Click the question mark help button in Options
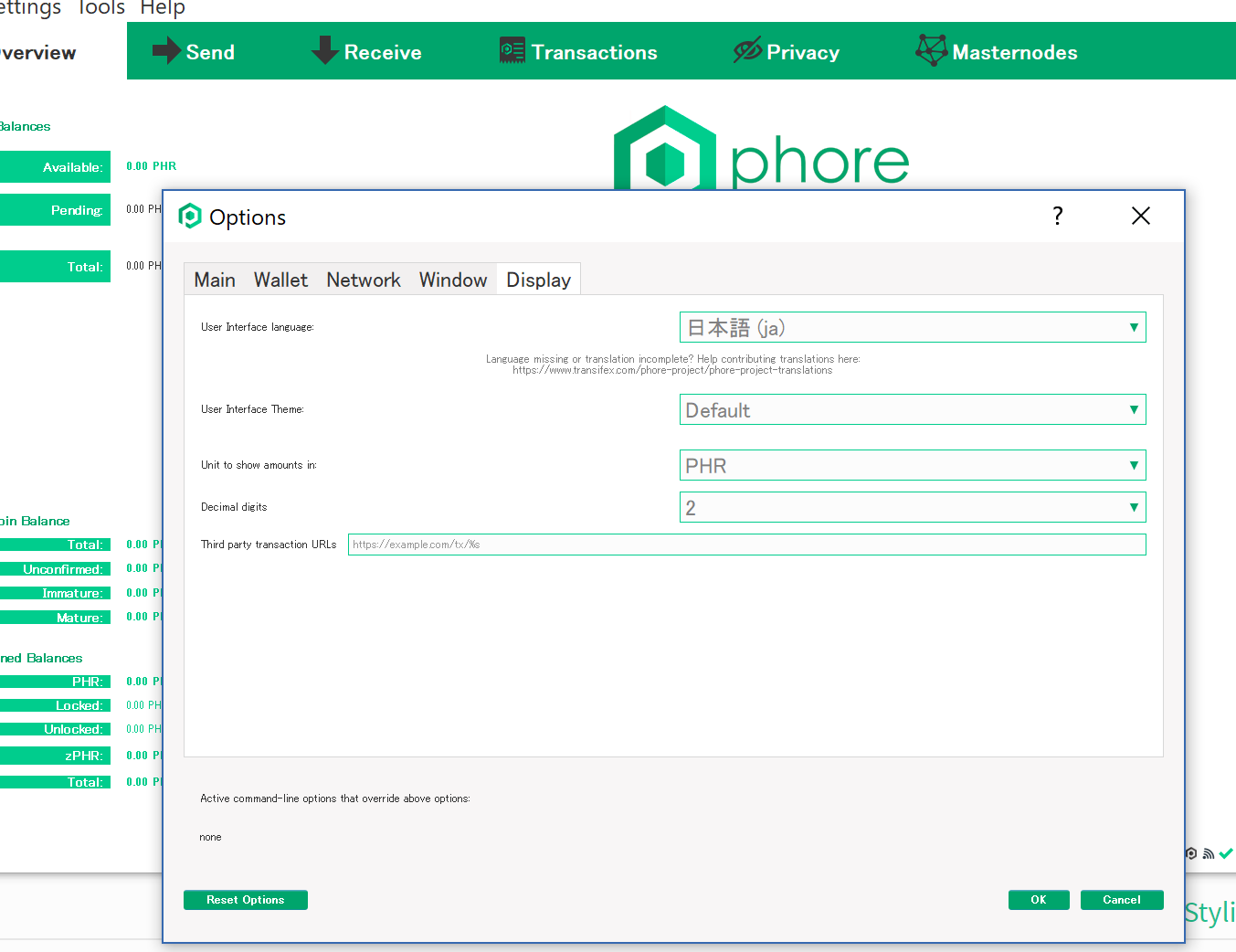 click(x=1058, y=216)
